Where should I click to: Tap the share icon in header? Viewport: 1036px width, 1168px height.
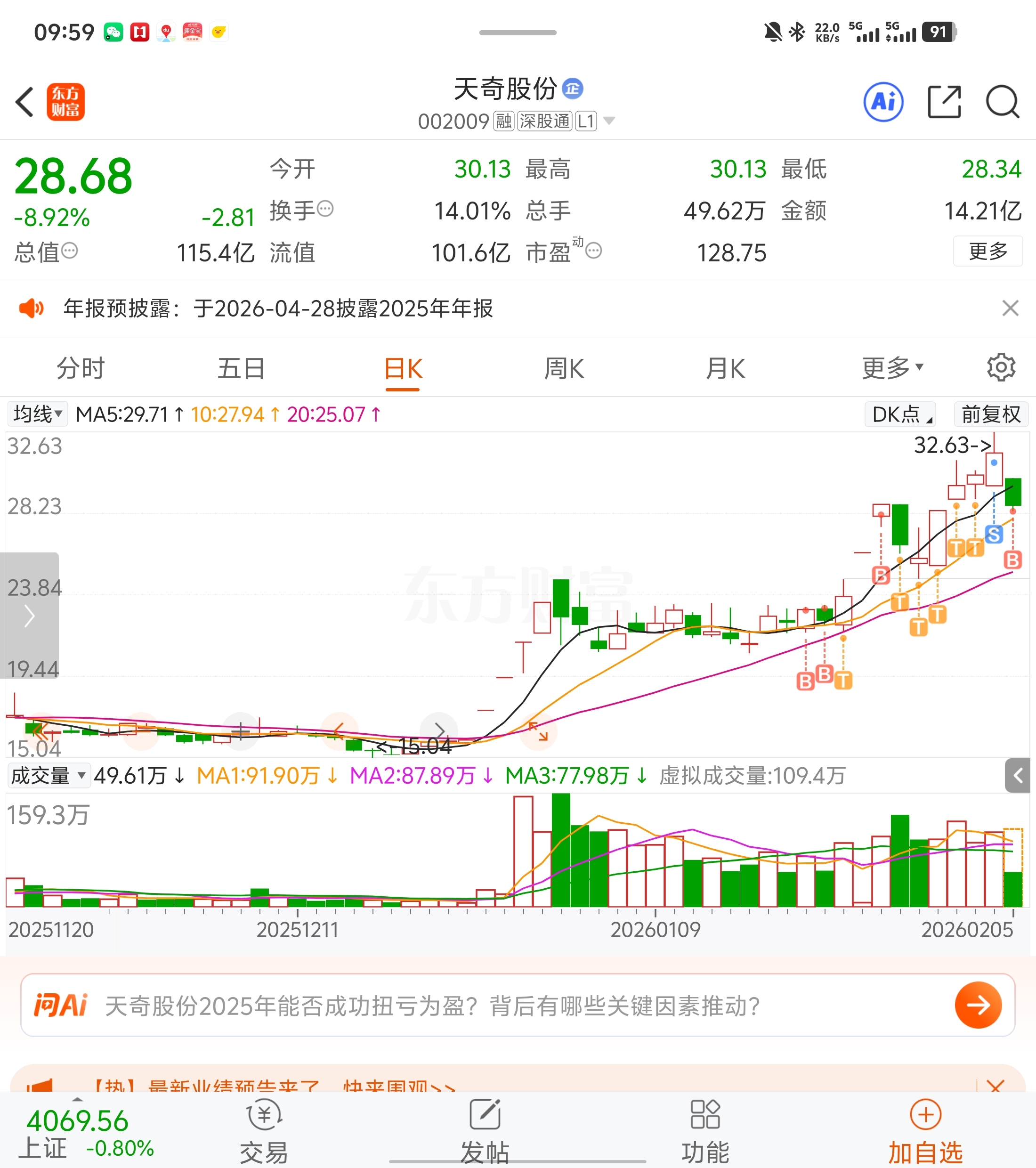[944, 102]
